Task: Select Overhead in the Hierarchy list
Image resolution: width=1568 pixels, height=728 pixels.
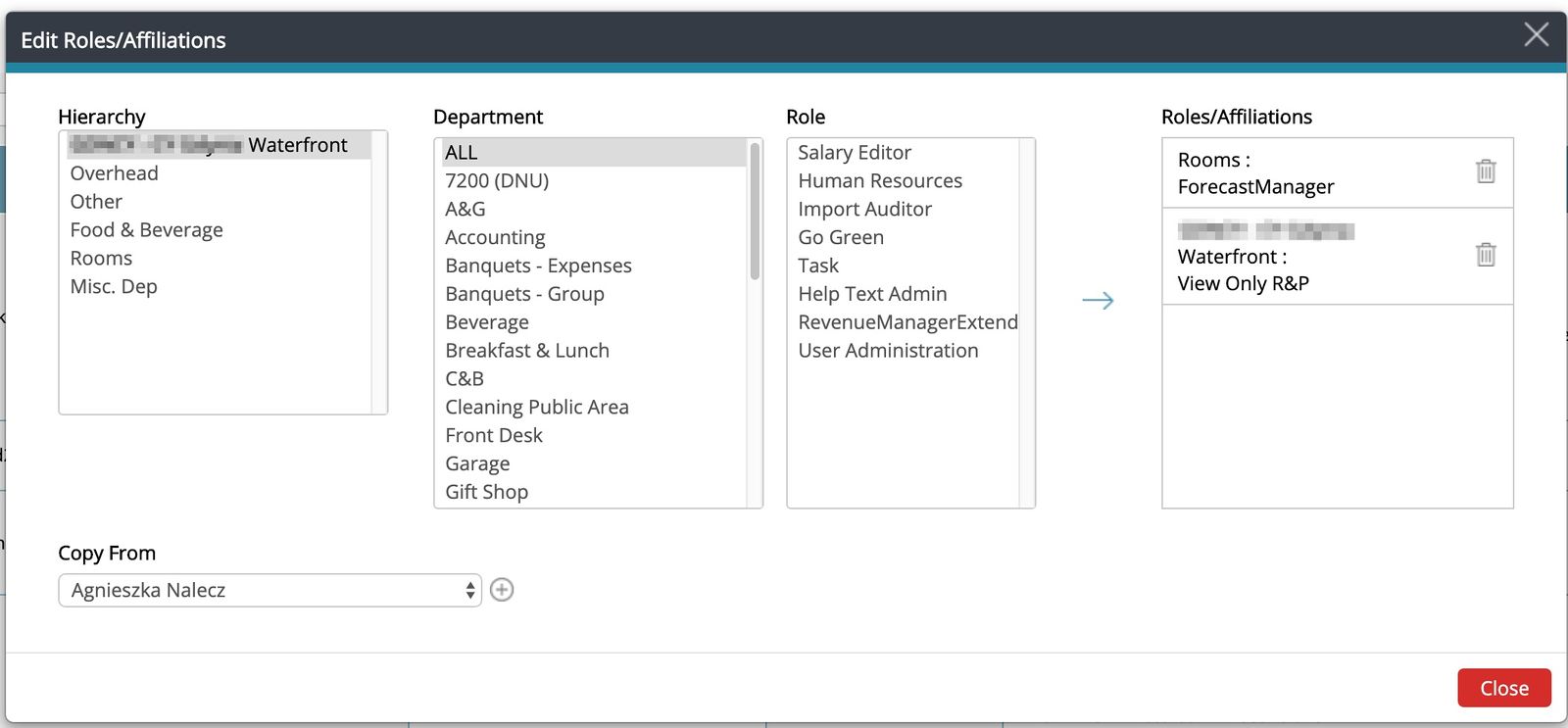Action: (x=114, y=173)
